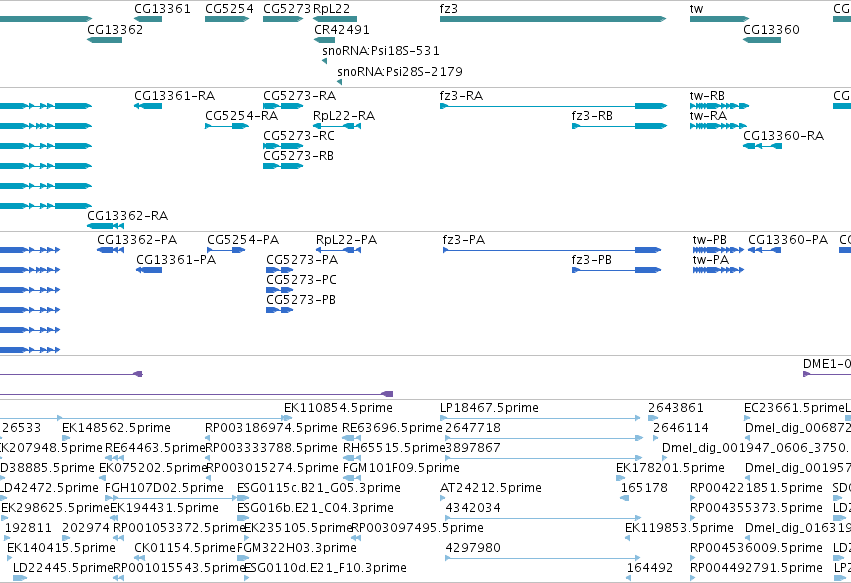Select the ESG016b.E21_C04.3prime label
Image resolution: width=851 pixels, height=583 pixels.
(x=315, y=508)
